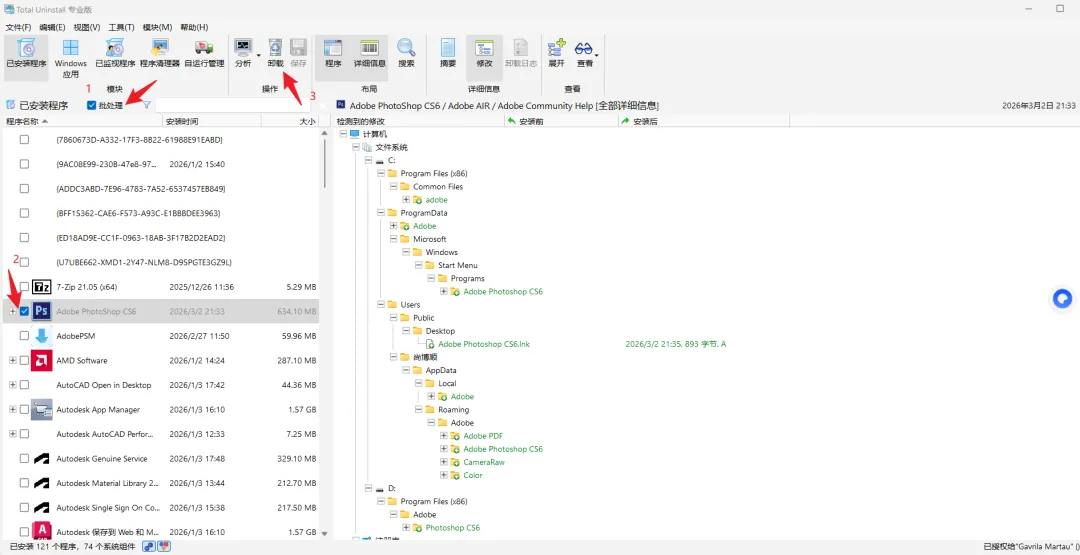Viewport: 1080px width, 555px height.
Task: Click the blue floating assistant icon
Action: pos(1063,299)
